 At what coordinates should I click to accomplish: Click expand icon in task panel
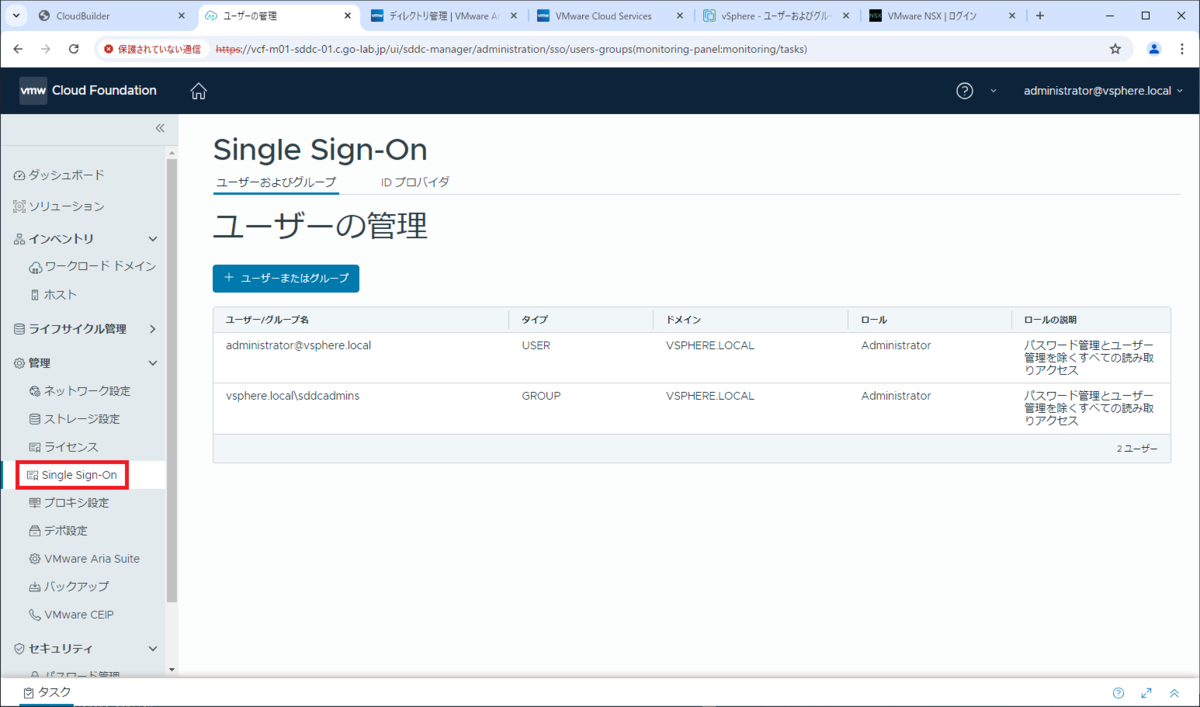1146,693
